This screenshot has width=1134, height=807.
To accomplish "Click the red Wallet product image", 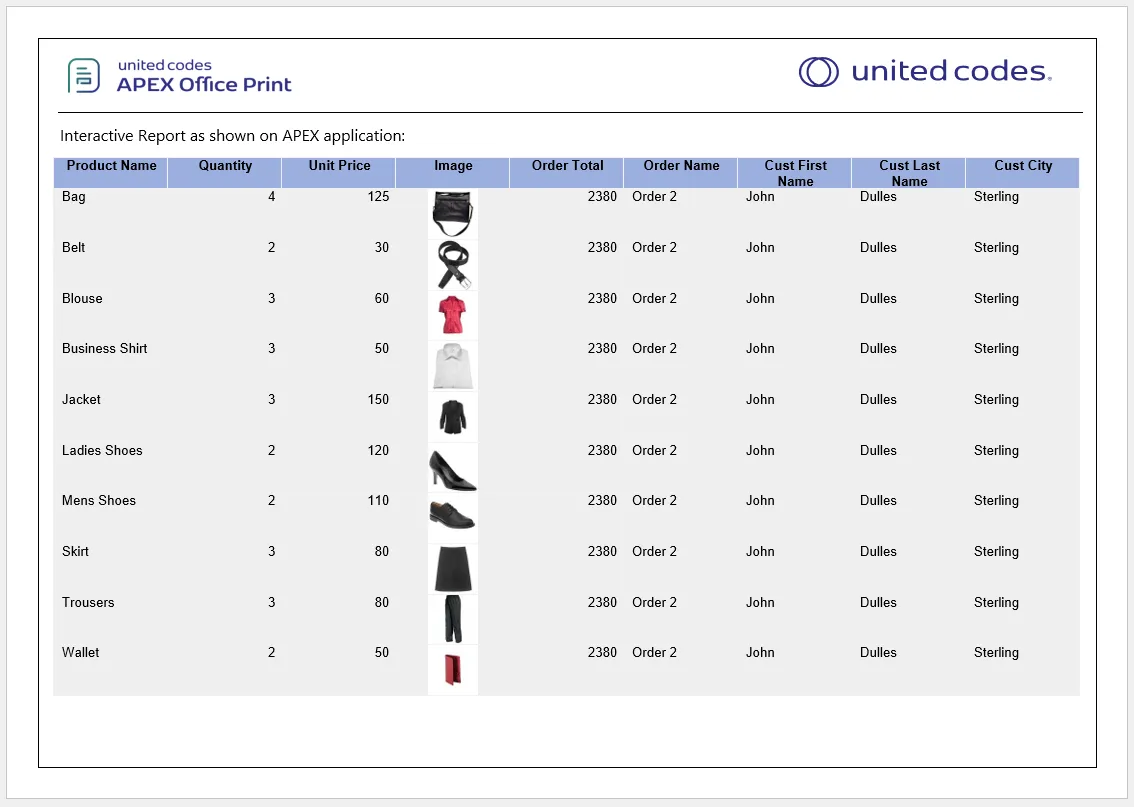I will tap(453, 670).
